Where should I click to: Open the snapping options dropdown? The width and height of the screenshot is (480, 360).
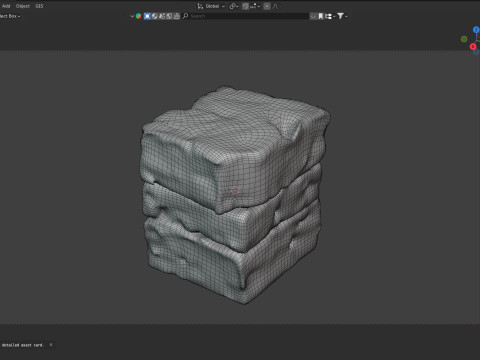(x=255, y=6)
